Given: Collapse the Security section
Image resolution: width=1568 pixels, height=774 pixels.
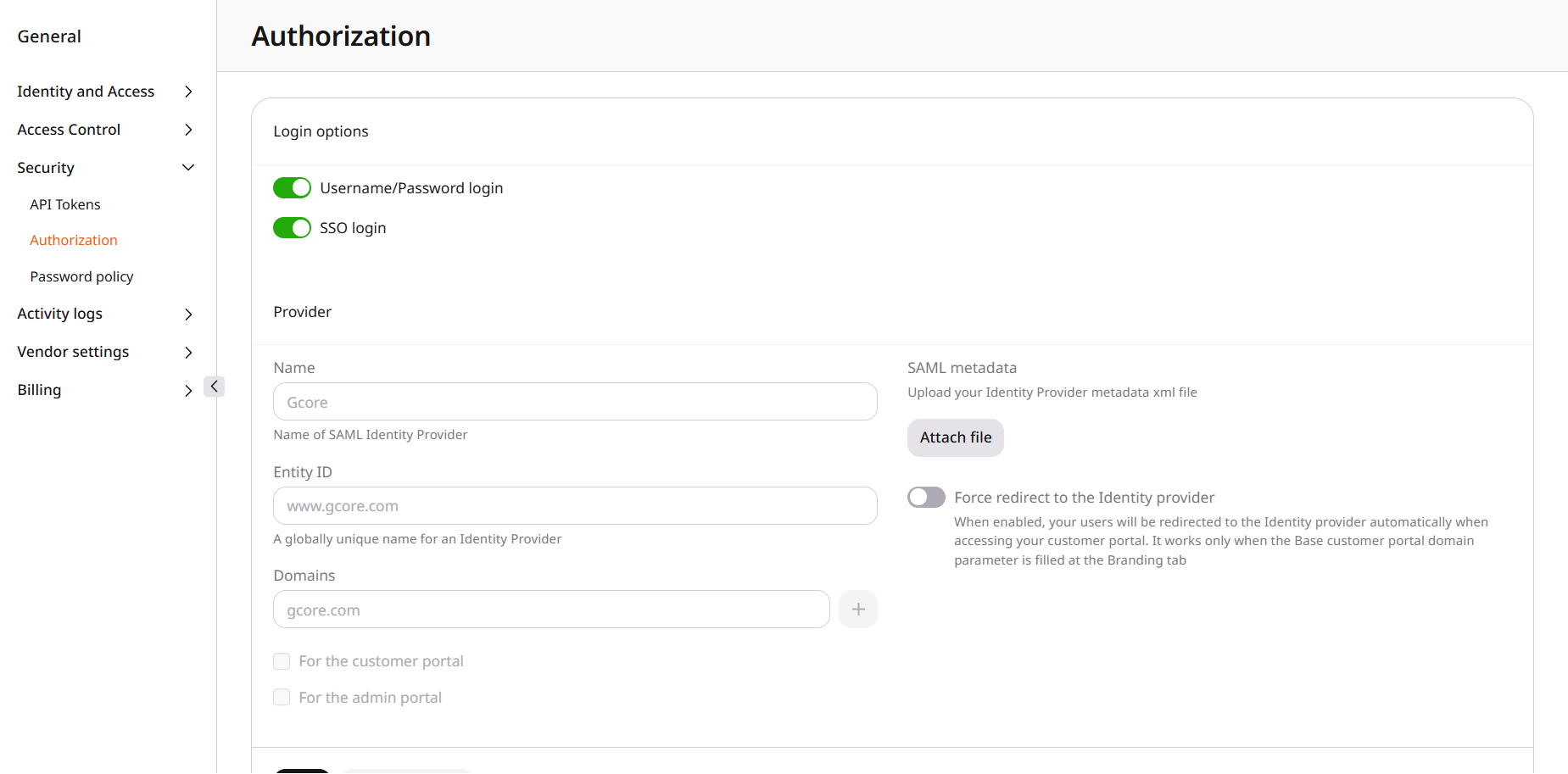Looking at the screenshot, I should 106,168.
